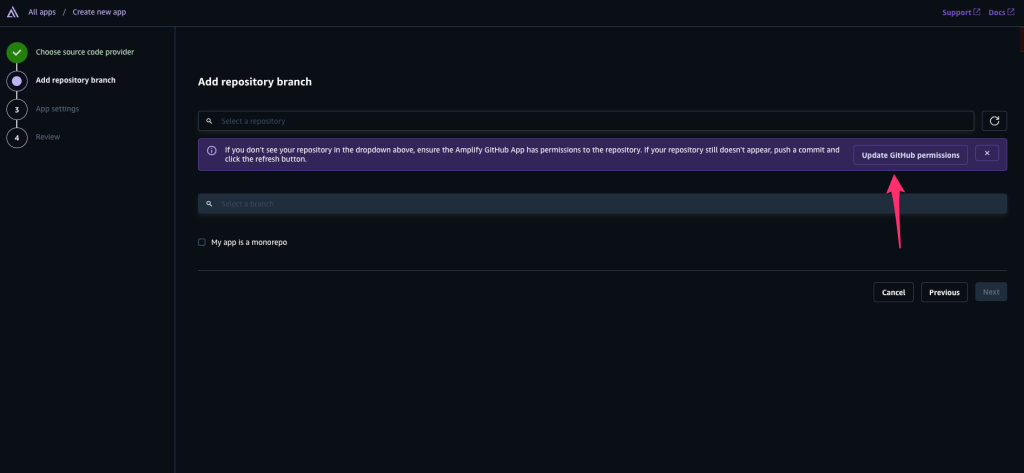Open the Docs external link
This screenshot has width=1024, height=473.
coord(1001,12)
